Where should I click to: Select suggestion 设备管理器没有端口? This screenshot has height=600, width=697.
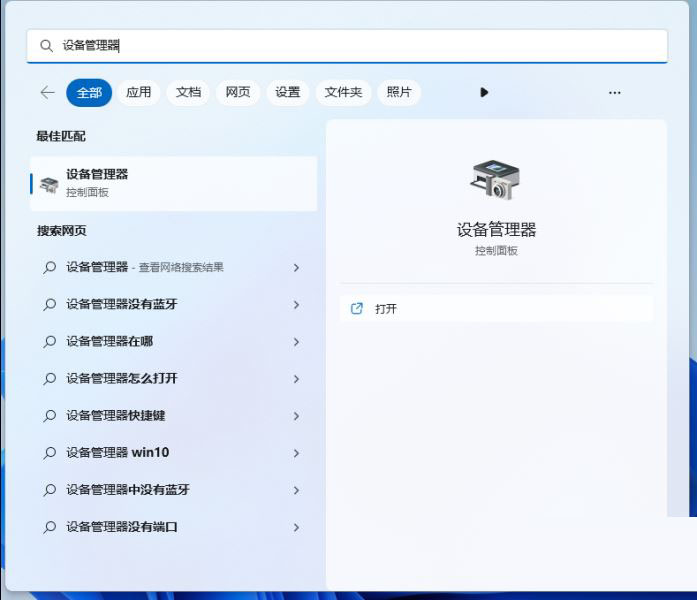pos(174,527)
